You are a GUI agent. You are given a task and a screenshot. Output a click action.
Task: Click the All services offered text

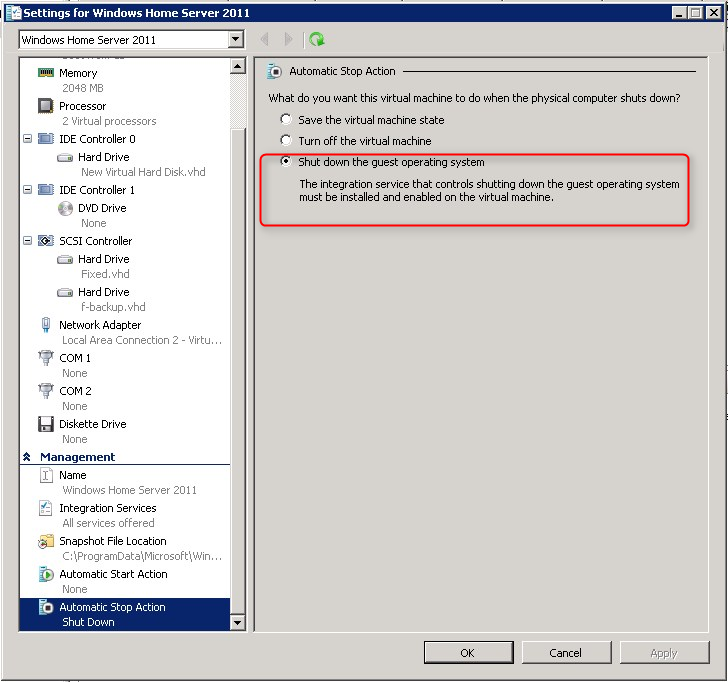click(x=108, y=523)
